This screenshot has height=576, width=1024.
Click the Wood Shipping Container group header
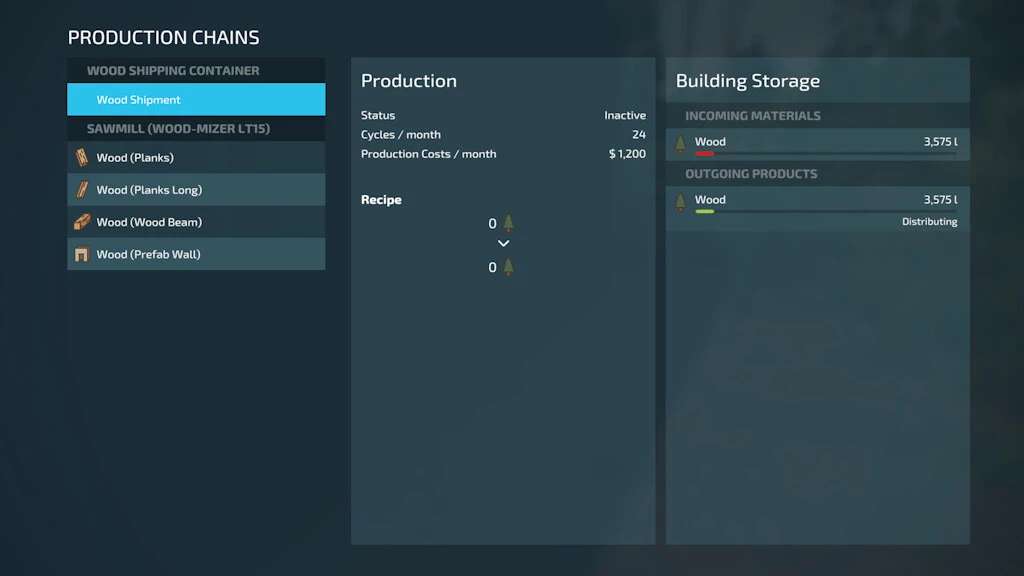(173, 71)
